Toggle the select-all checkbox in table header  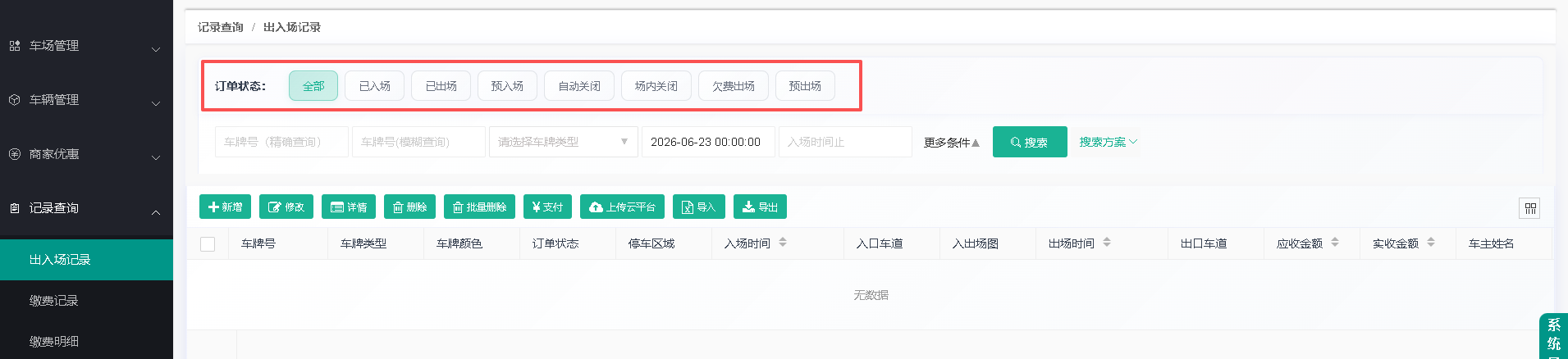click(x=208, y=243)
